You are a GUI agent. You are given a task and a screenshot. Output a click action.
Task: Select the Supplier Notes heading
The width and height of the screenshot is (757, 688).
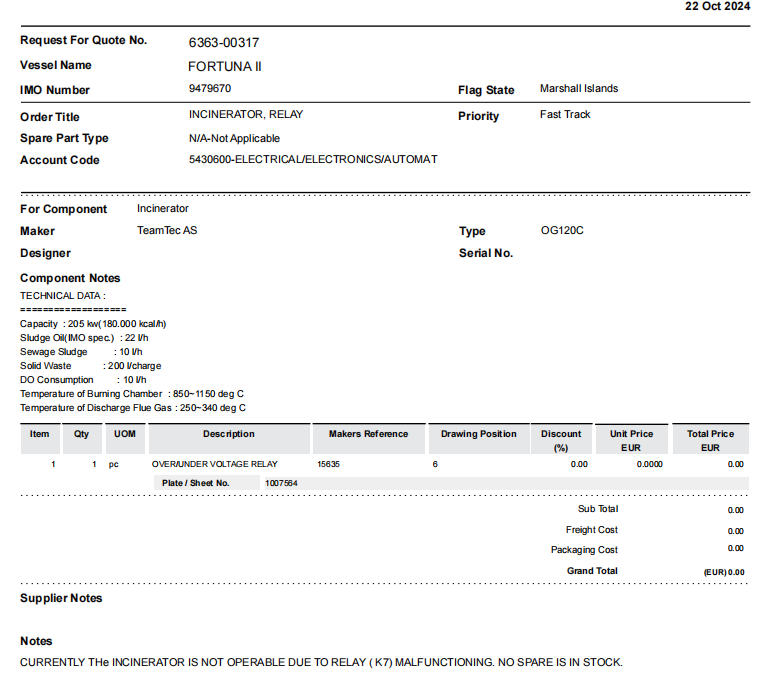[61, 598]
